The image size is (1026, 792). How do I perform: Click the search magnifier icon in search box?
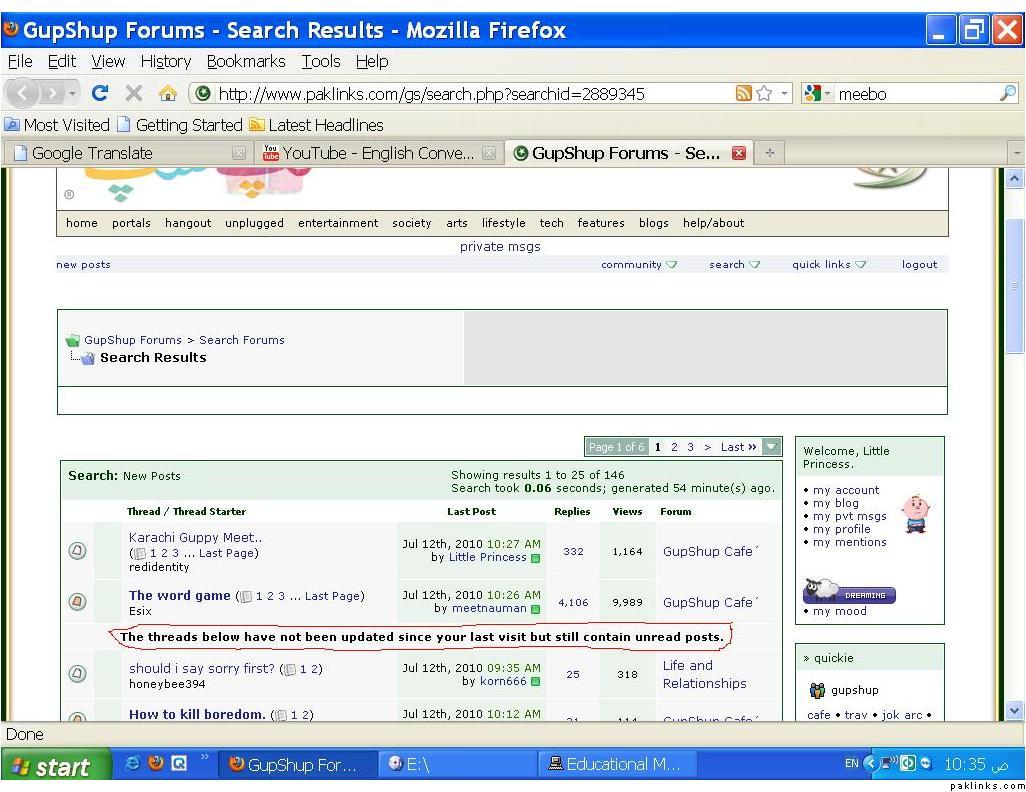pos(1007,94)
